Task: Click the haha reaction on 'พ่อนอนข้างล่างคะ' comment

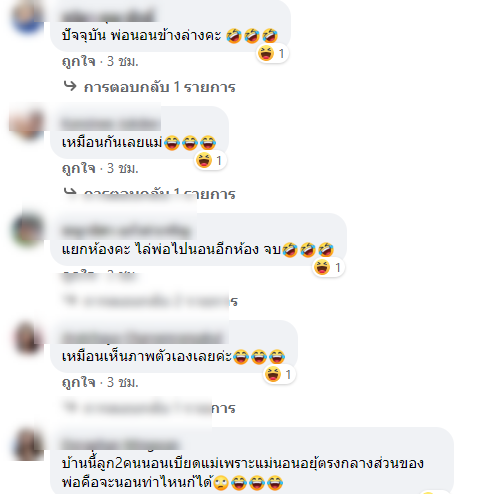Action: click(x=266, y=53)
